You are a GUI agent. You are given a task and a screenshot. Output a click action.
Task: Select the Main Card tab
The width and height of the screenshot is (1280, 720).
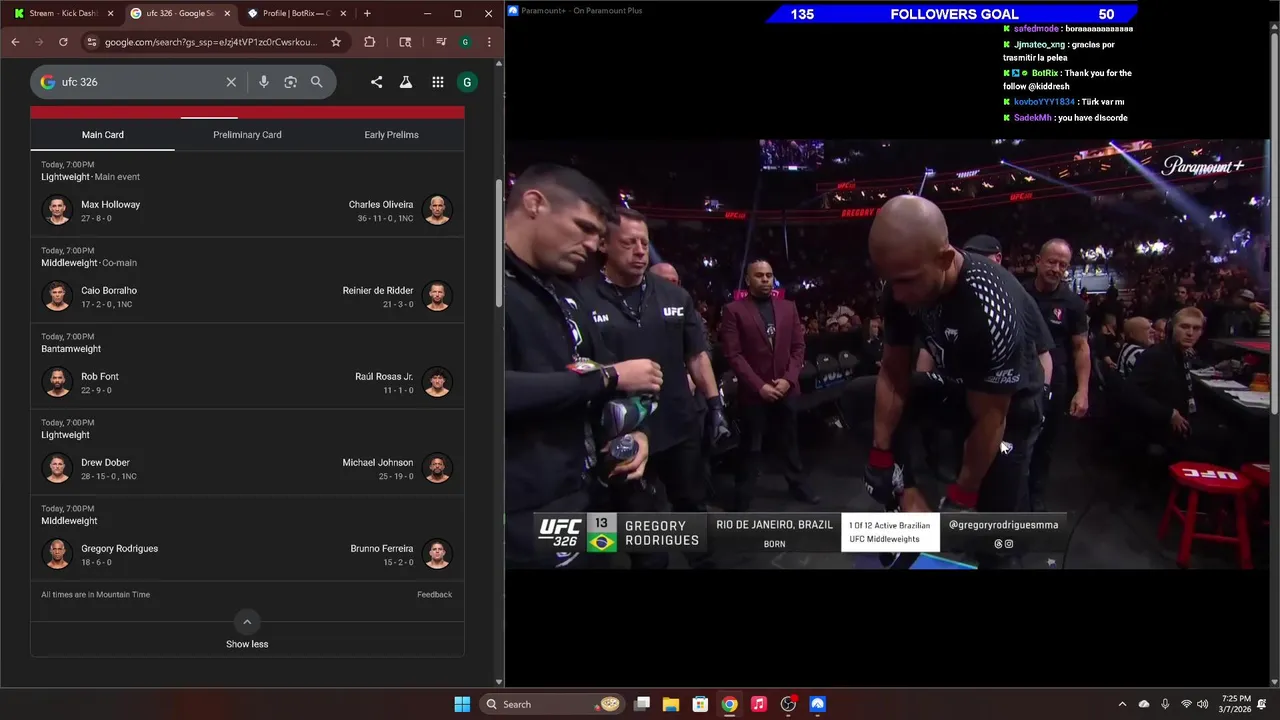pos(103,135)
